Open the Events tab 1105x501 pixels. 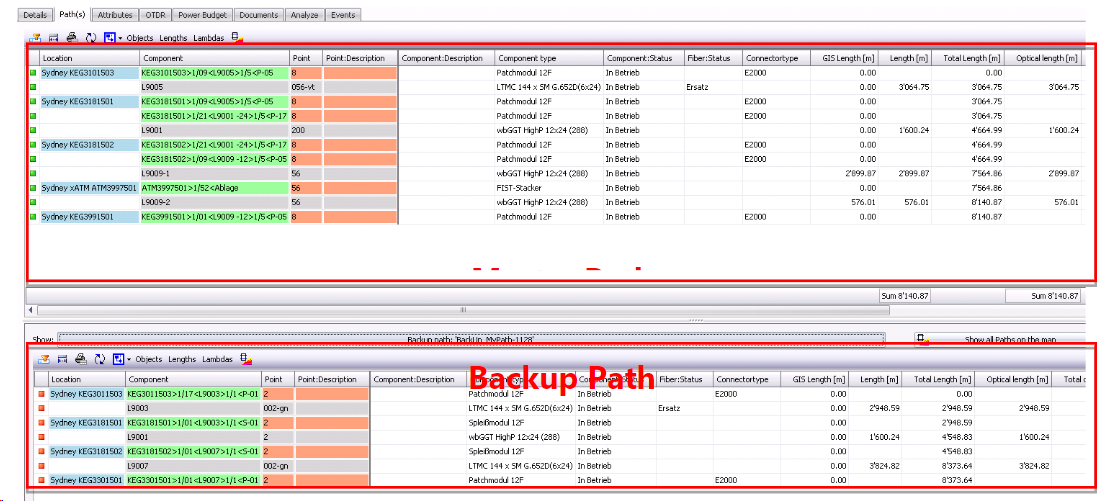[x=345, y=14]
